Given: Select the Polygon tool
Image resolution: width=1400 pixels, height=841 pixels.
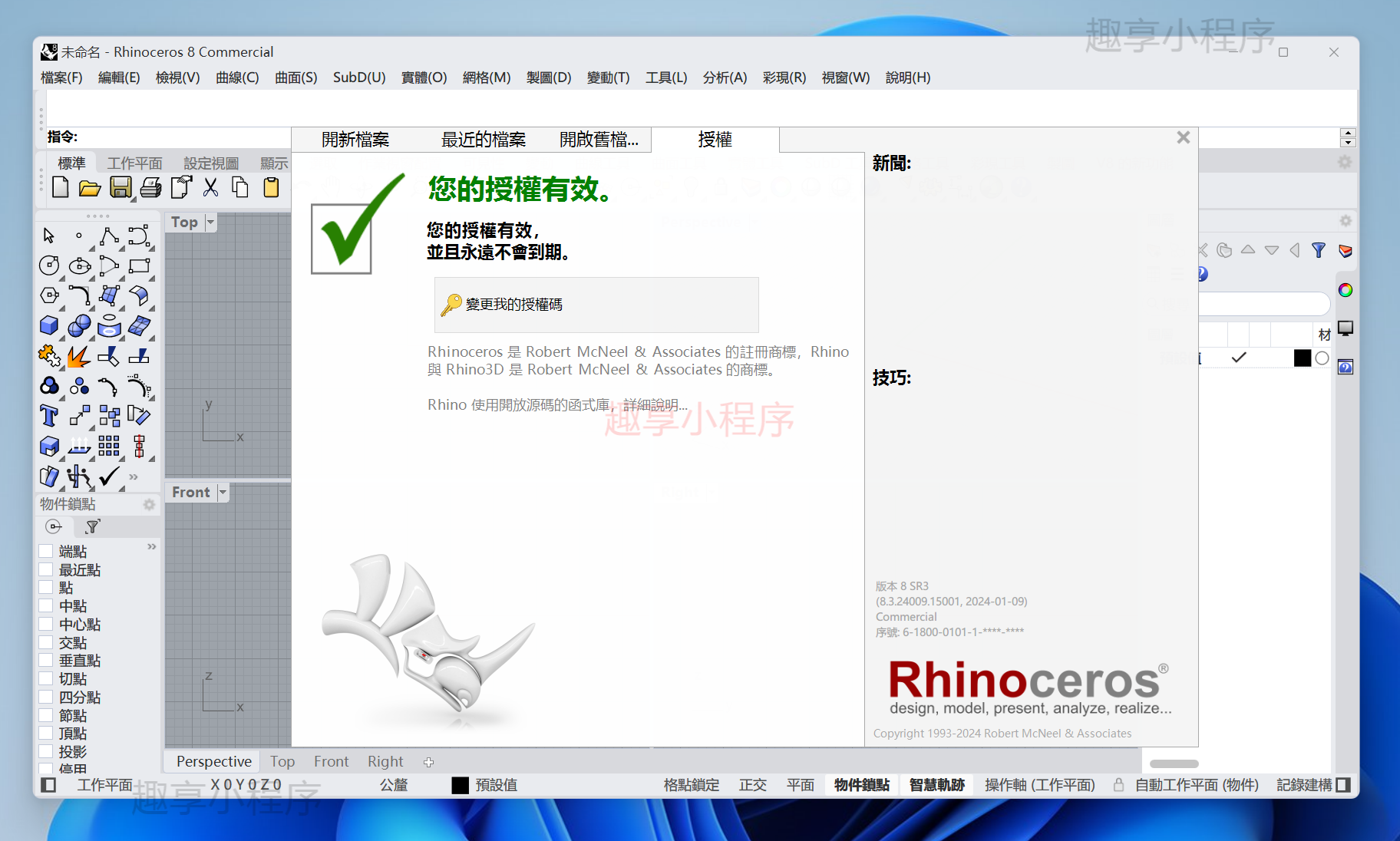Looking at the screenshot, I should point(49,295).
